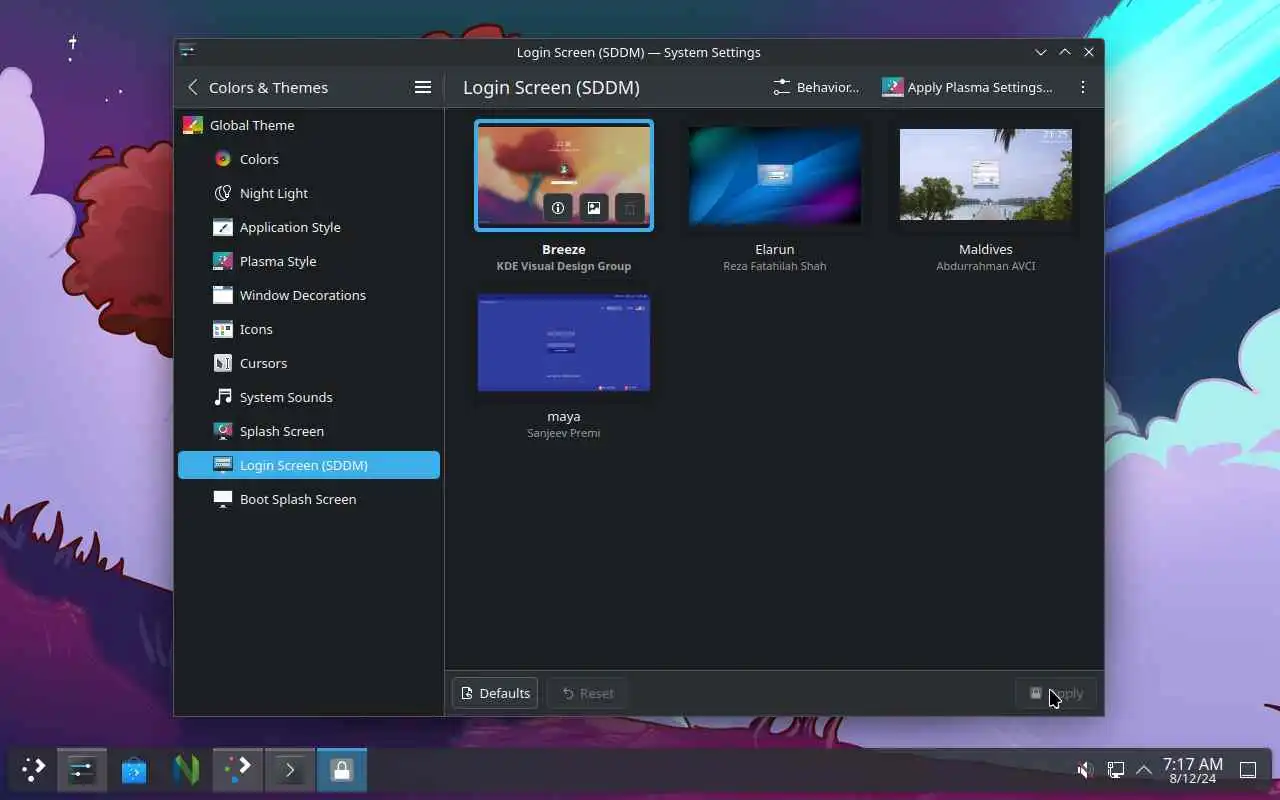Click 'Reza Fatahilah Shah' author text

775,266
